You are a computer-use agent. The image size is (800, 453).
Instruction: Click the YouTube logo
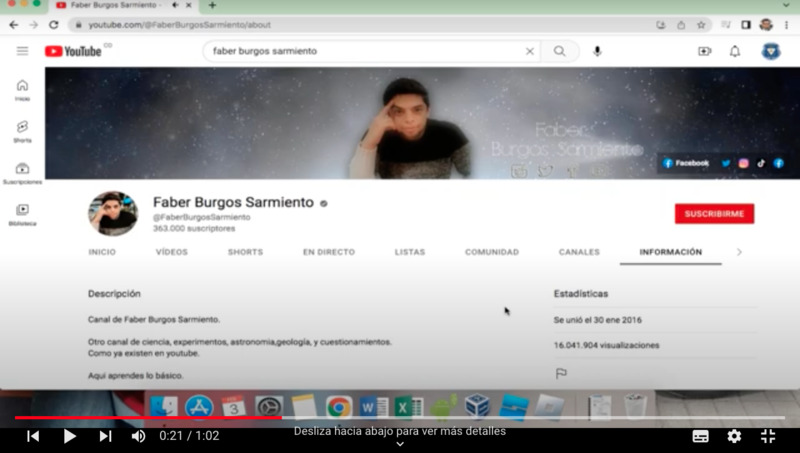pyautogui.click(x=73, y=51)
